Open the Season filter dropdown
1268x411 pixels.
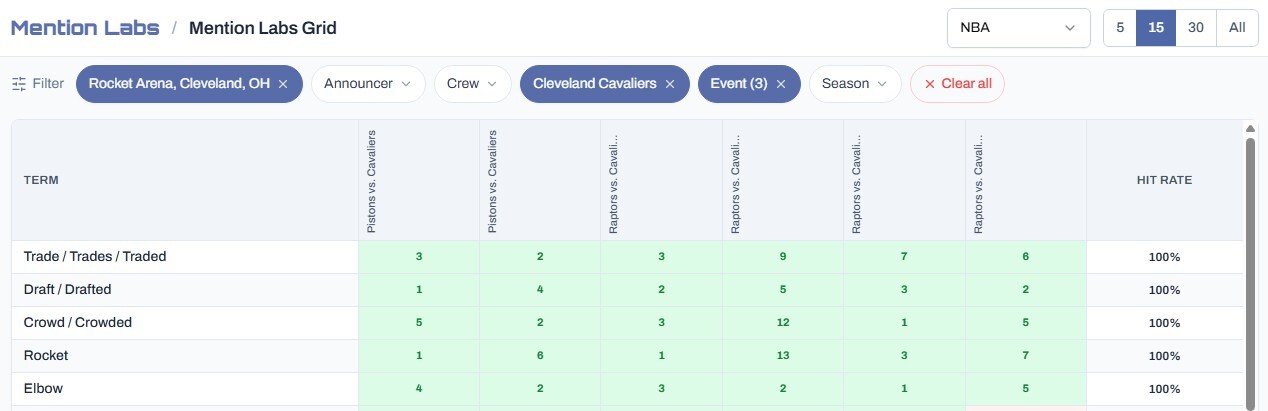[x=855, y=84]
